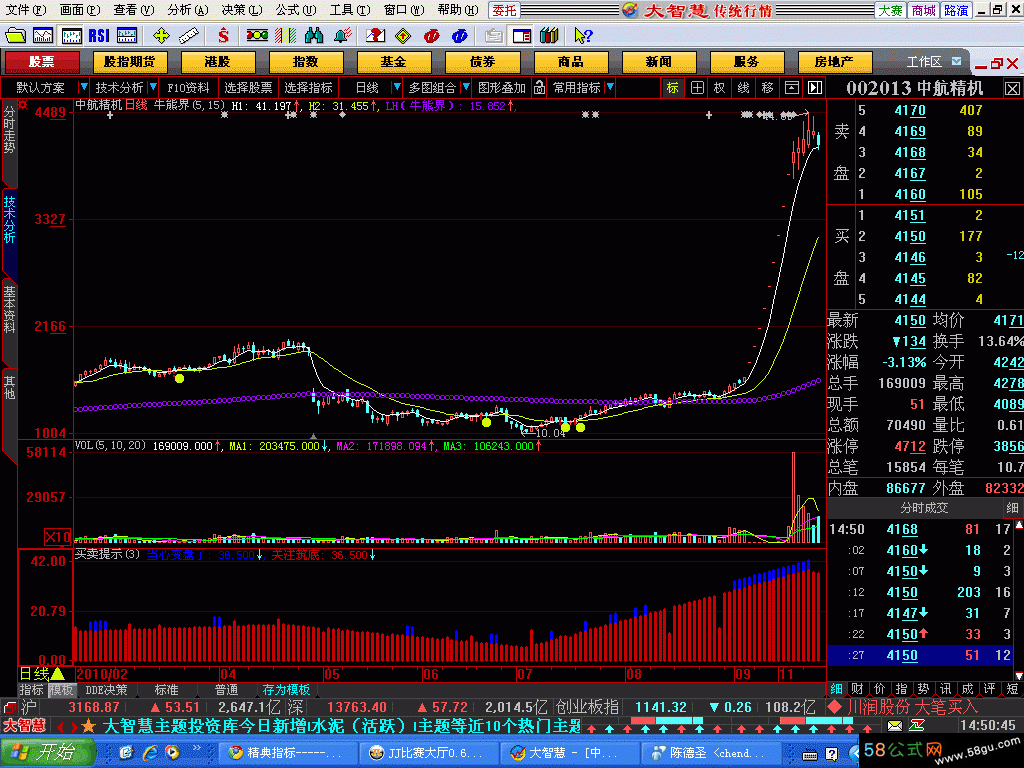
Task: Open the 分析(A) menu
Action: click(x=187, y=10)
